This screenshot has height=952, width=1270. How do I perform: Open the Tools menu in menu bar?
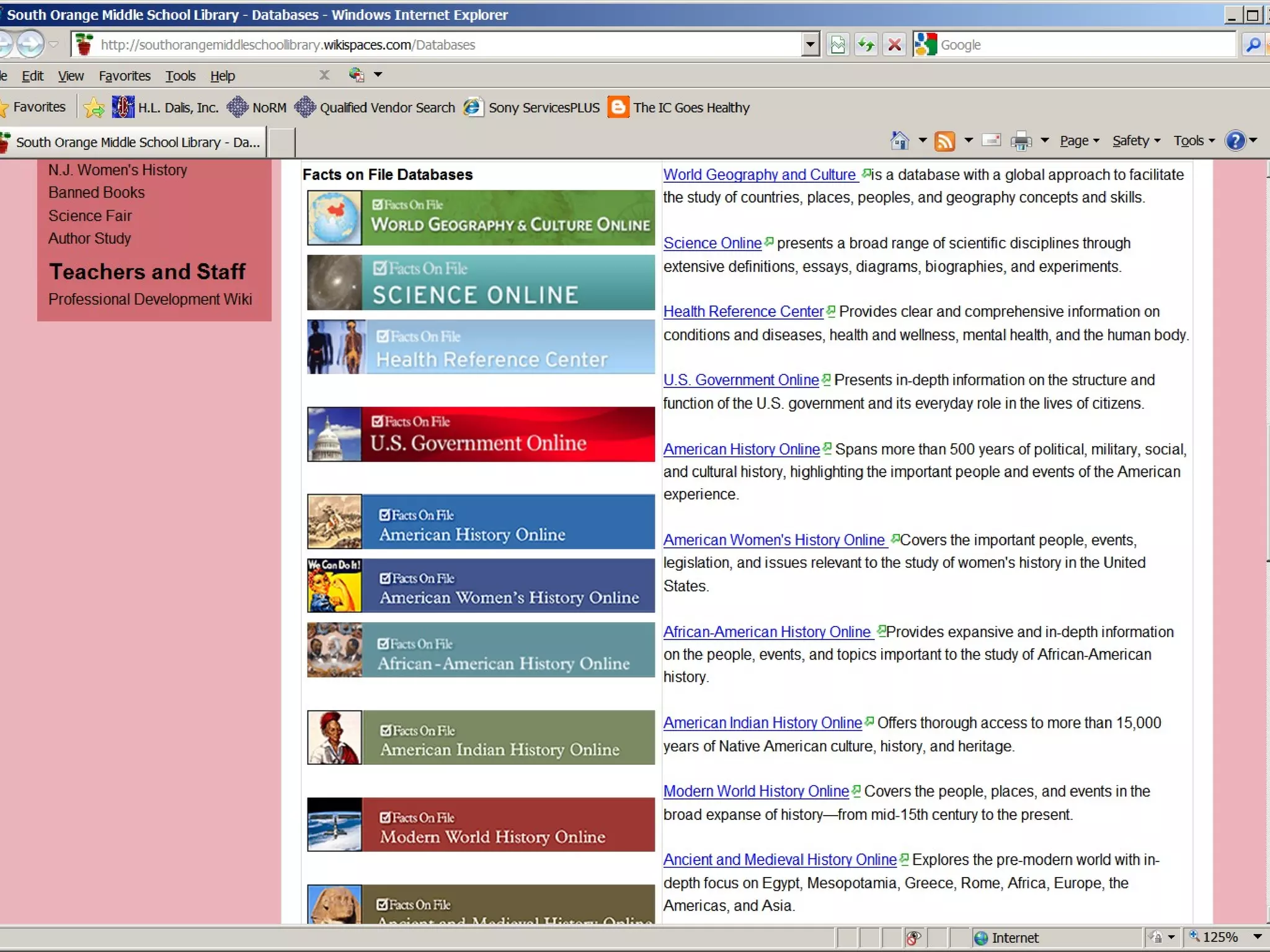[180, 76]
